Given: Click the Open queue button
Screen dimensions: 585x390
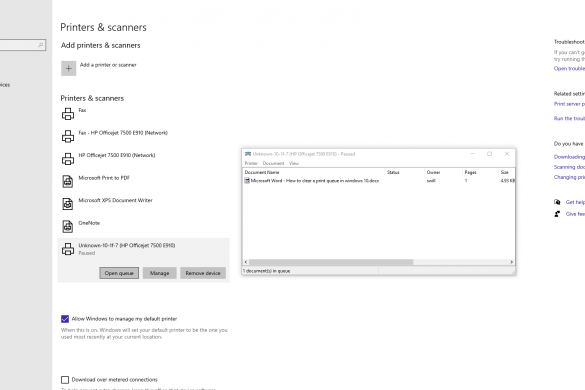Looking at the screenshot, I should (x=119, y=273).
